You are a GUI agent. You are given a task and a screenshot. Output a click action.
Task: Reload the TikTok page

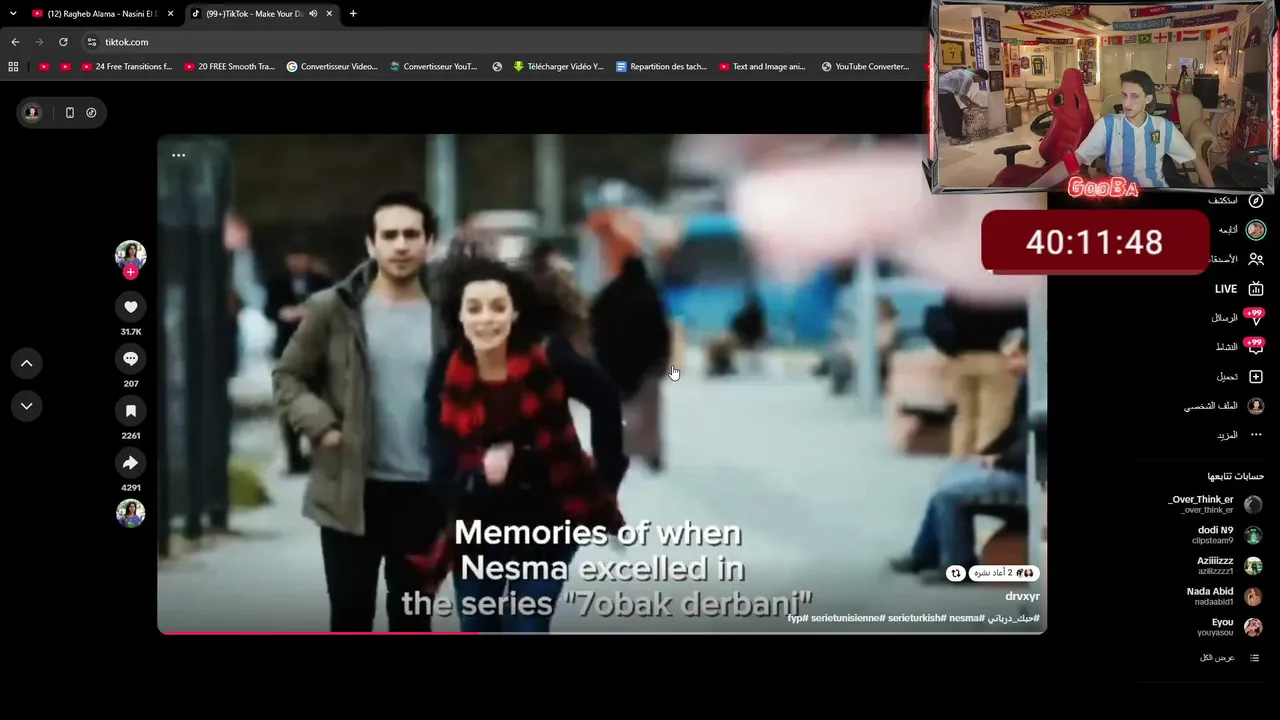pos(63,42)
